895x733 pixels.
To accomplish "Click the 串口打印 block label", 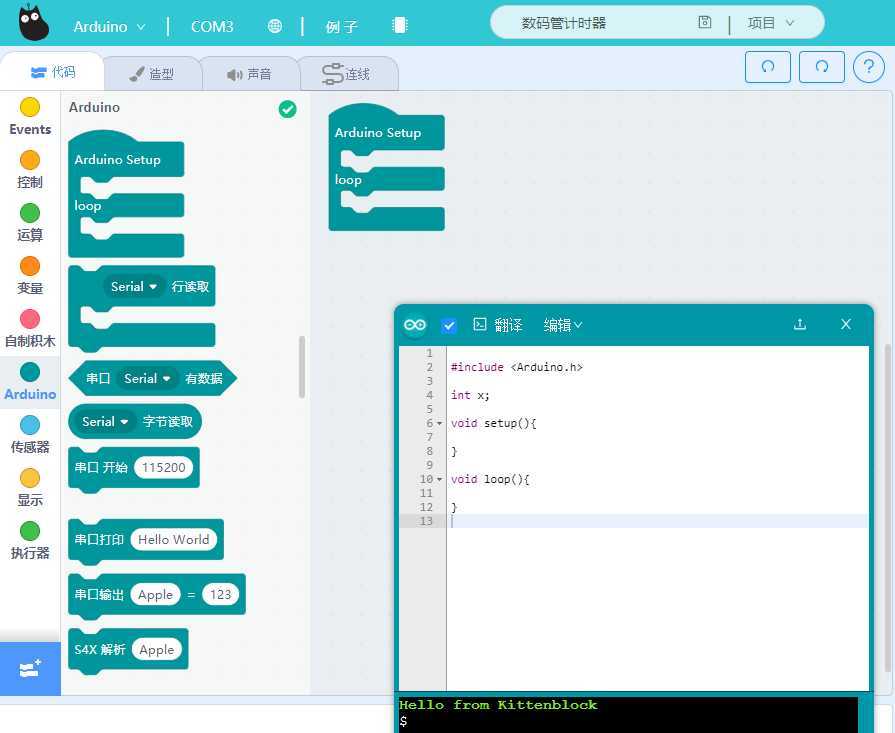I will 99,539.
